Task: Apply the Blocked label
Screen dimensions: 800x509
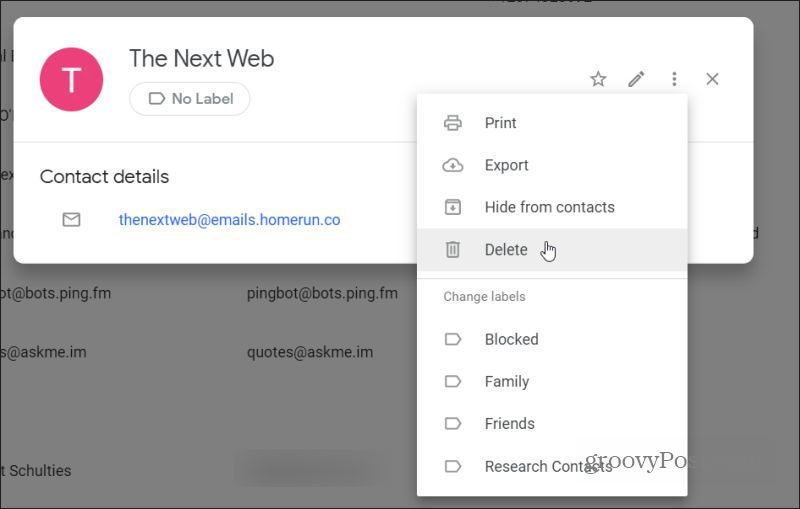Action: [x=552, y=339]
